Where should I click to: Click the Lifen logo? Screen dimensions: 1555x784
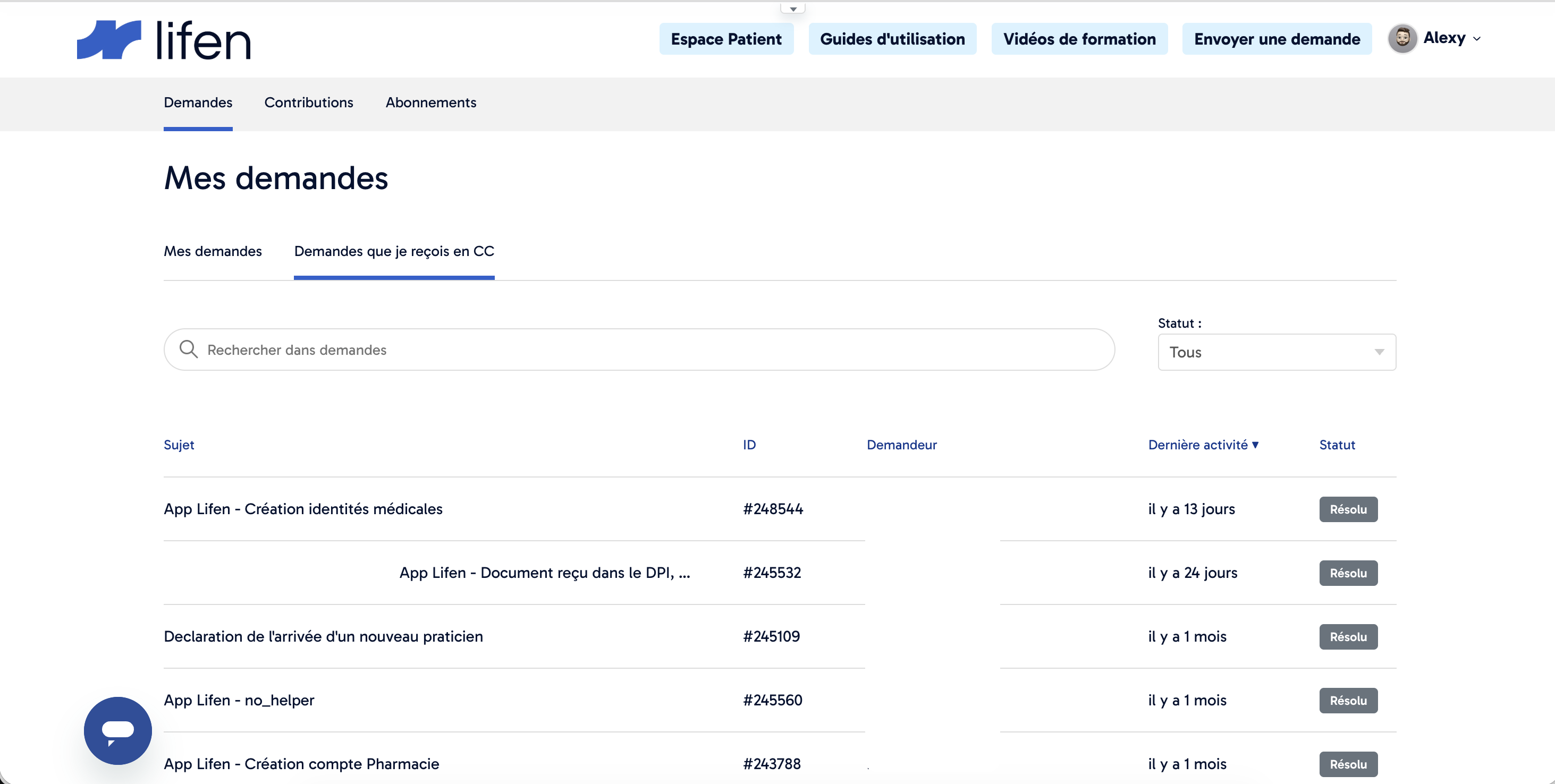[164, 40]
